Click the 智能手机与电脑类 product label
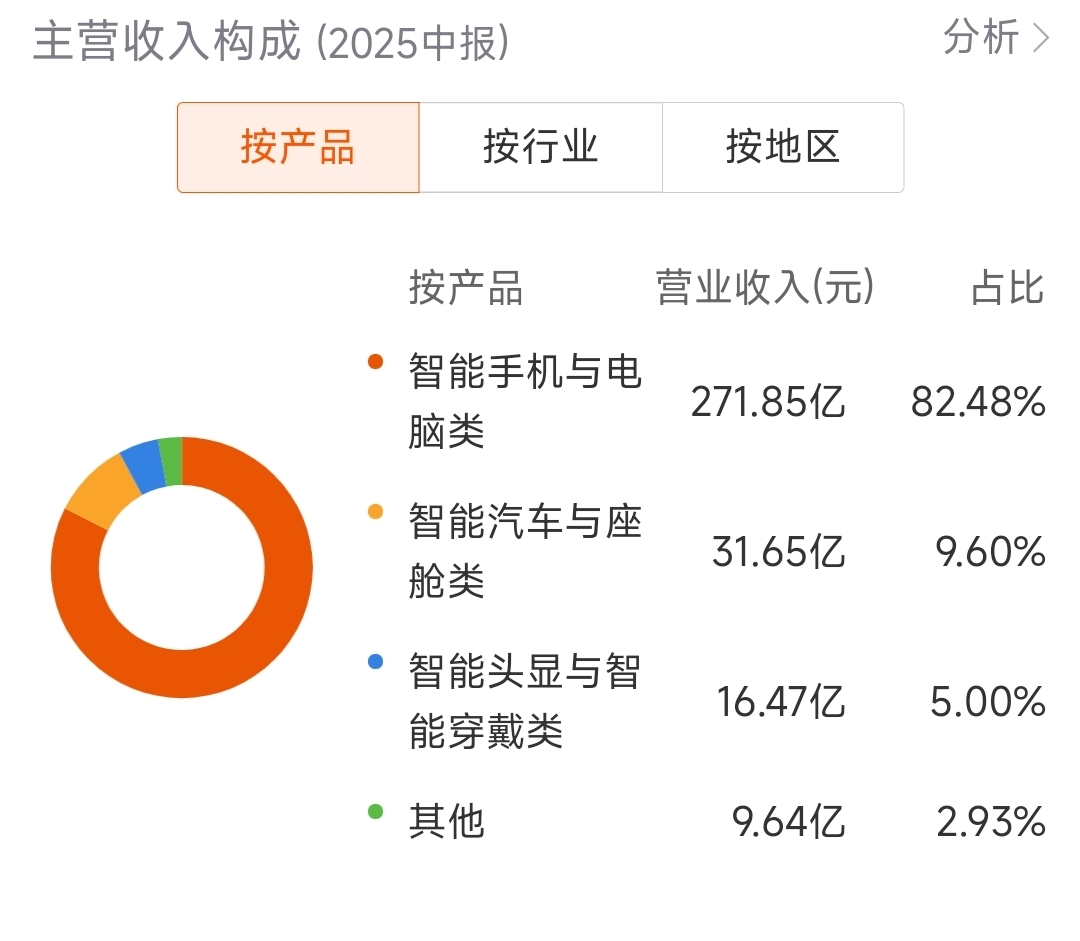The width and height of the screenshot is (1080, 941). coord(524,402)
